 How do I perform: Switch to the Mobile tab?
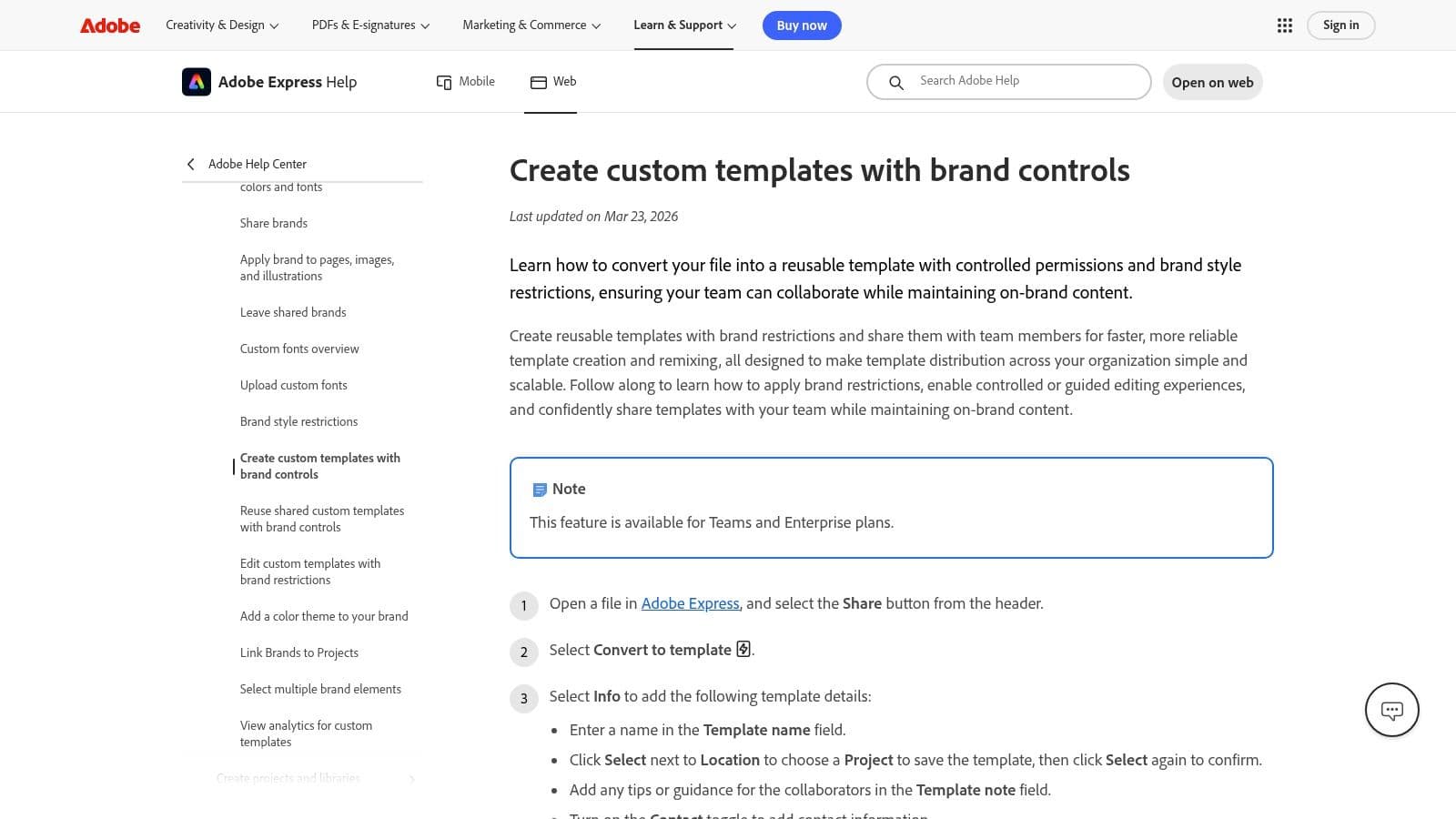point(465,82)
